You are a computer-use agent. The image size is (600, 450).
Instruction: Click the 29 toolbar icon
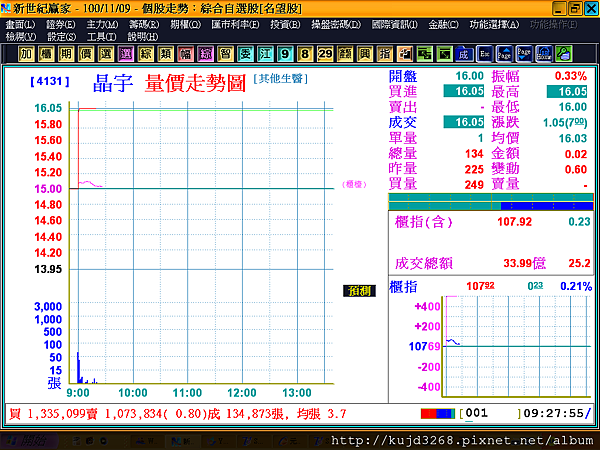pyautogui.click(x=325, y=54)
